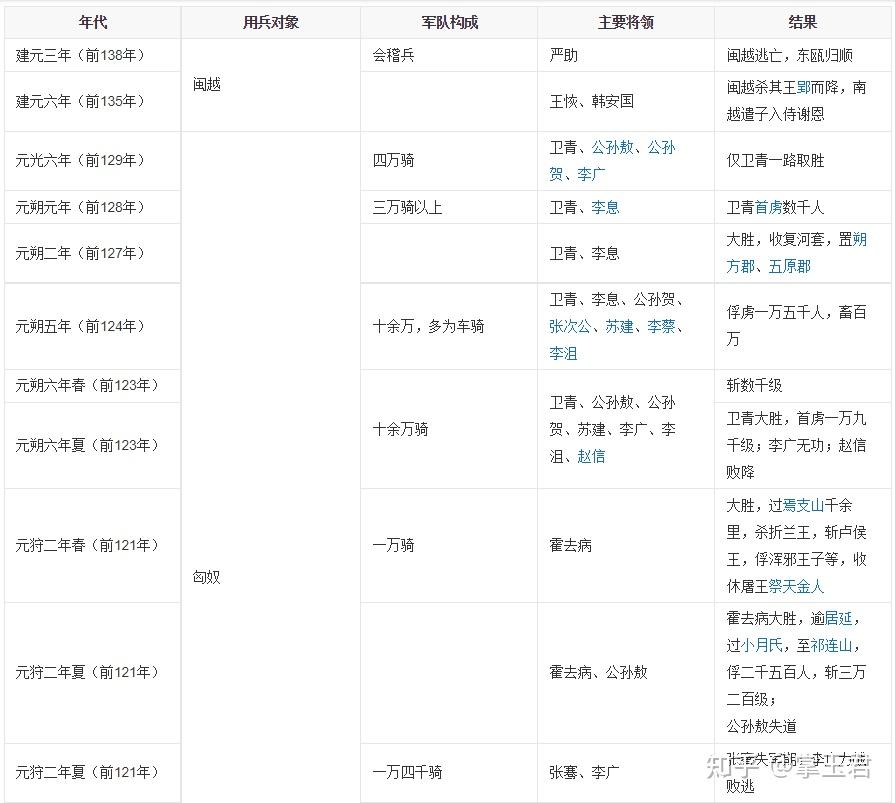Open the 五原郡 link
Image resolution: width=895 pixels, height=803 pixels.
[789, 267]
